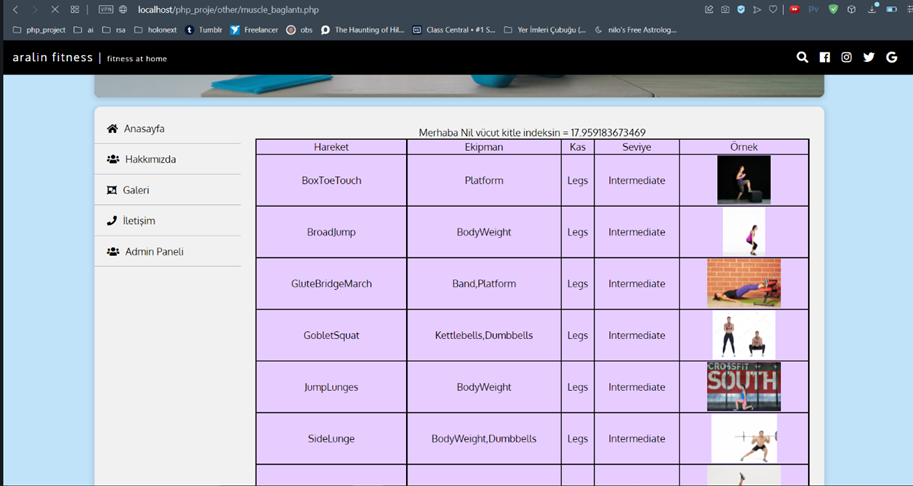
Task: Open the holonext bookmark folder
Action: (x=155, y=30)
